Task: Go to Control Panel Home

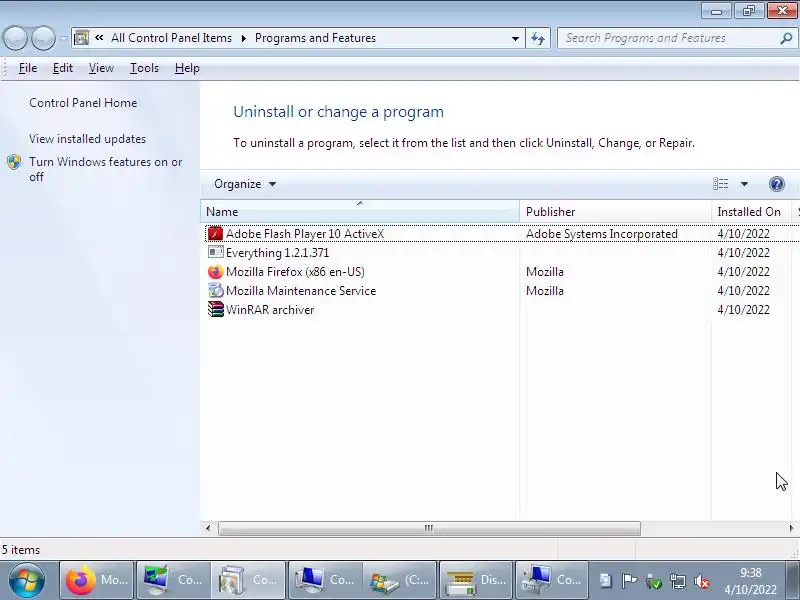Action: point(83,103)
